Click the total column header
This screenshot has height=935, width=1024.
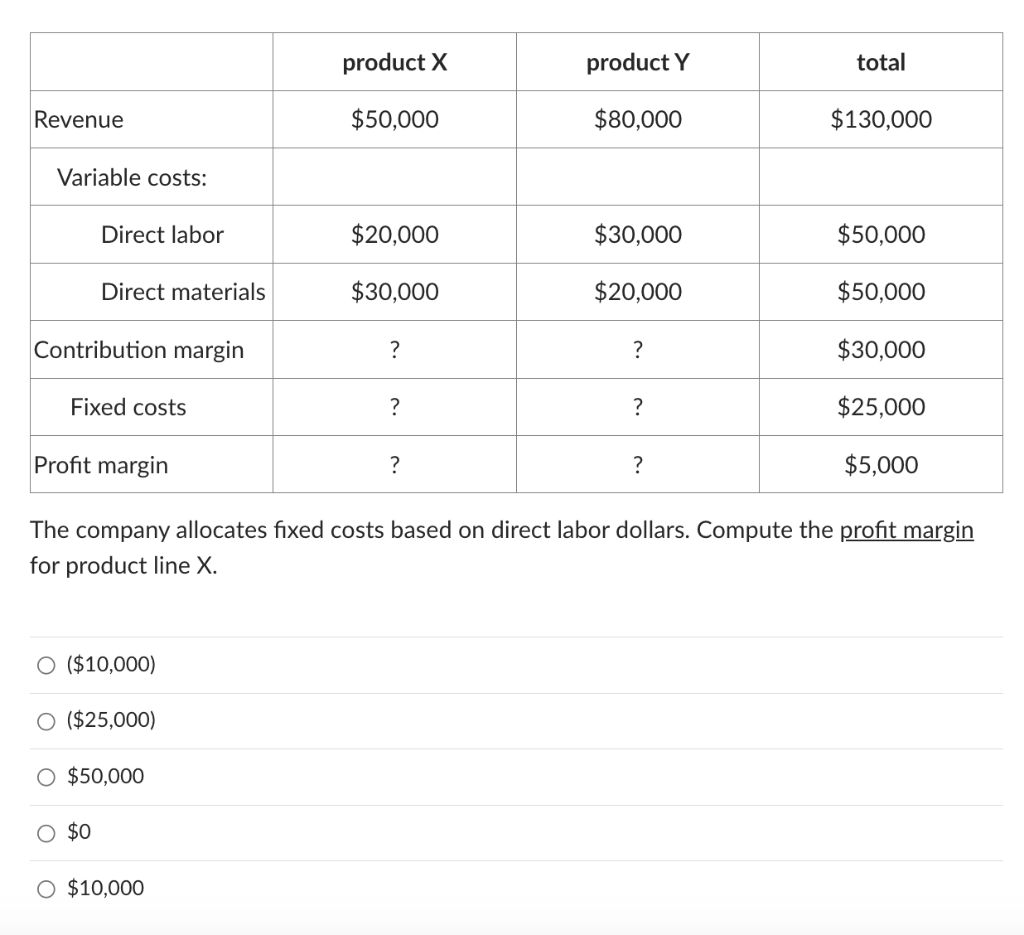click(881, 61)
